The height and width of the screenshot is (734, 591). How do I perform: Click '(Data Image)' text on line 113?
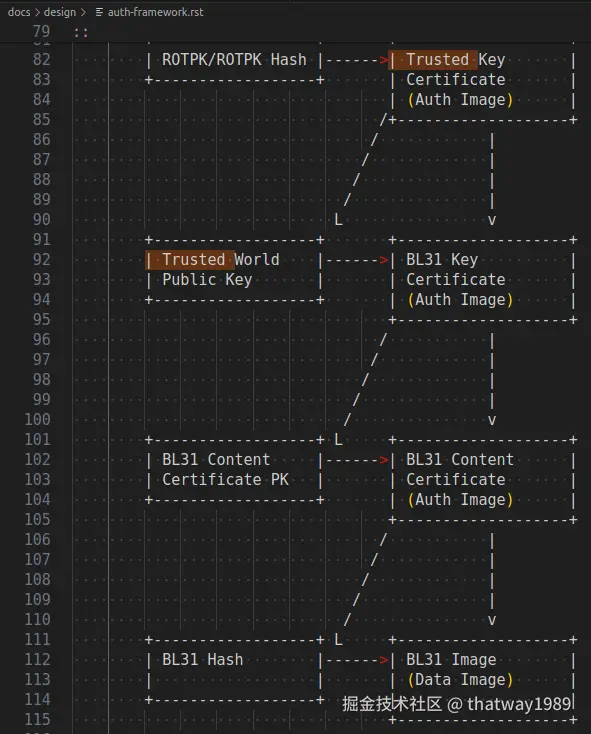[x=460, y=680]
